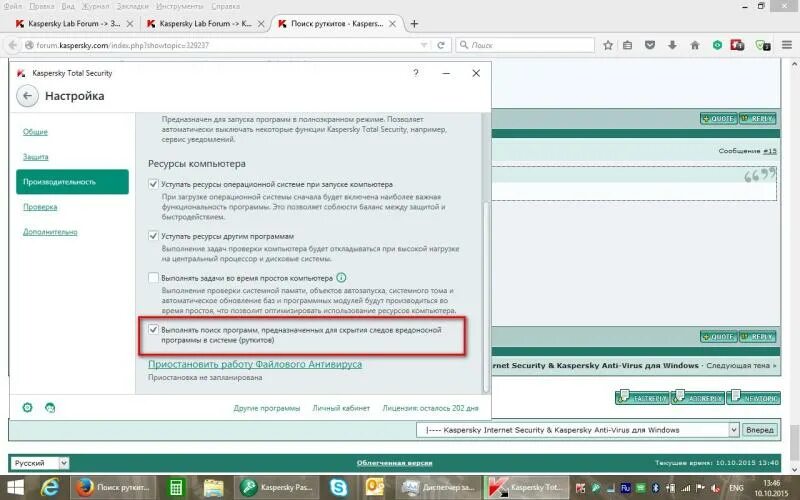800x500 pixels.
Task: Switch to Диспетчер задач taskbar item
Action: pyautogui.click(x=440, y=487)
